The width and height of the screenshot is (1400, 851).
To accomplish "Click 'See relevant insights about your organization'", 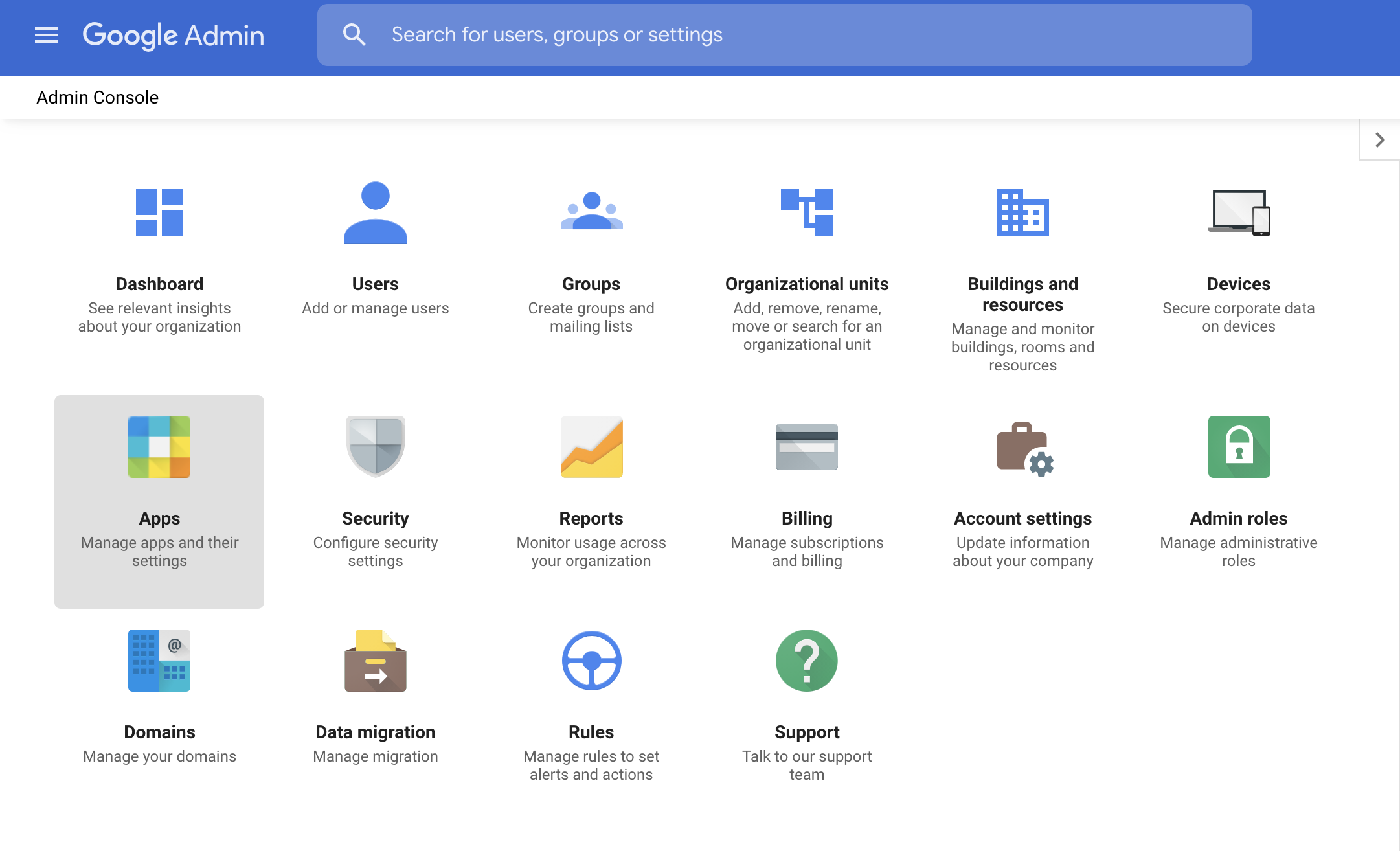I will (159, 317).
